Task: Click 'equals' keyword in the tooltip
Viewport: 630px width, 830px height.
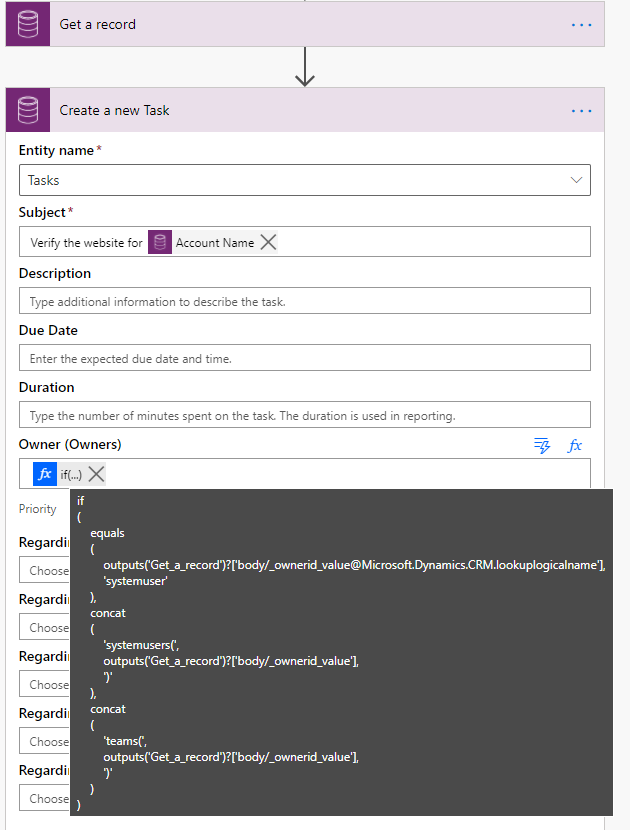Action: coord(107,533)
